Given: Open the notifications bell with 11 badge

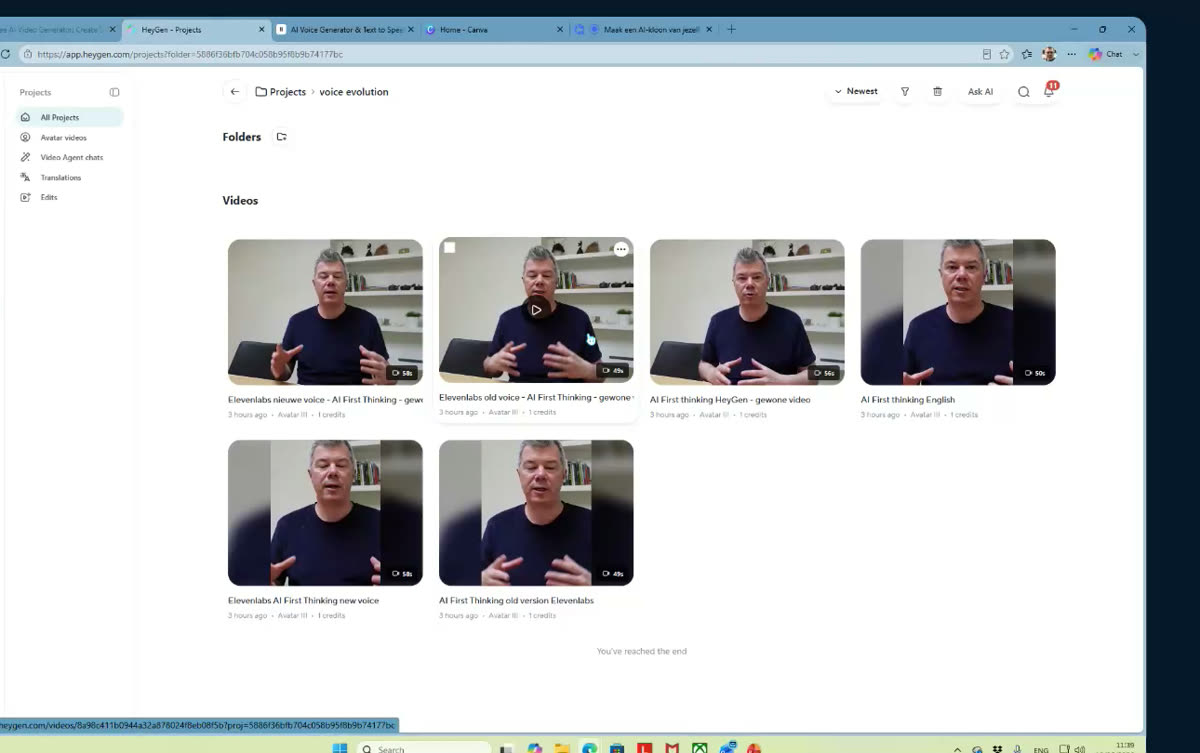Looking at the screenshot, I should [1049, 90].
